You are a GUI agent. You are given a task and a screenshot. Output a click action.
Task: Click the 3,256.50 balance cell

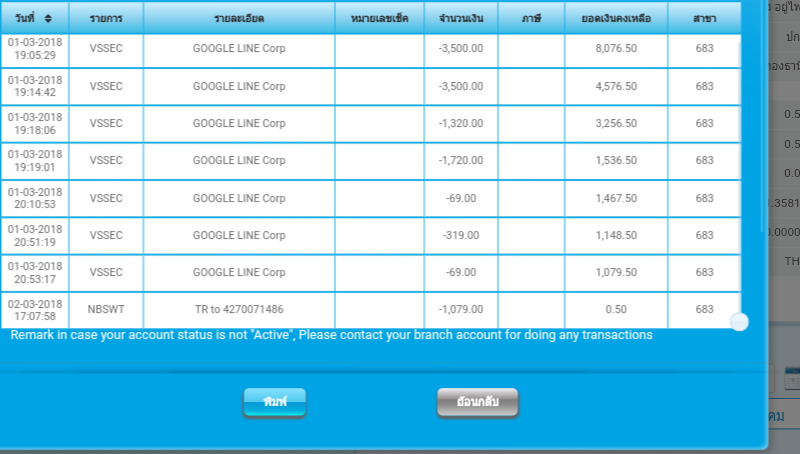616,123
